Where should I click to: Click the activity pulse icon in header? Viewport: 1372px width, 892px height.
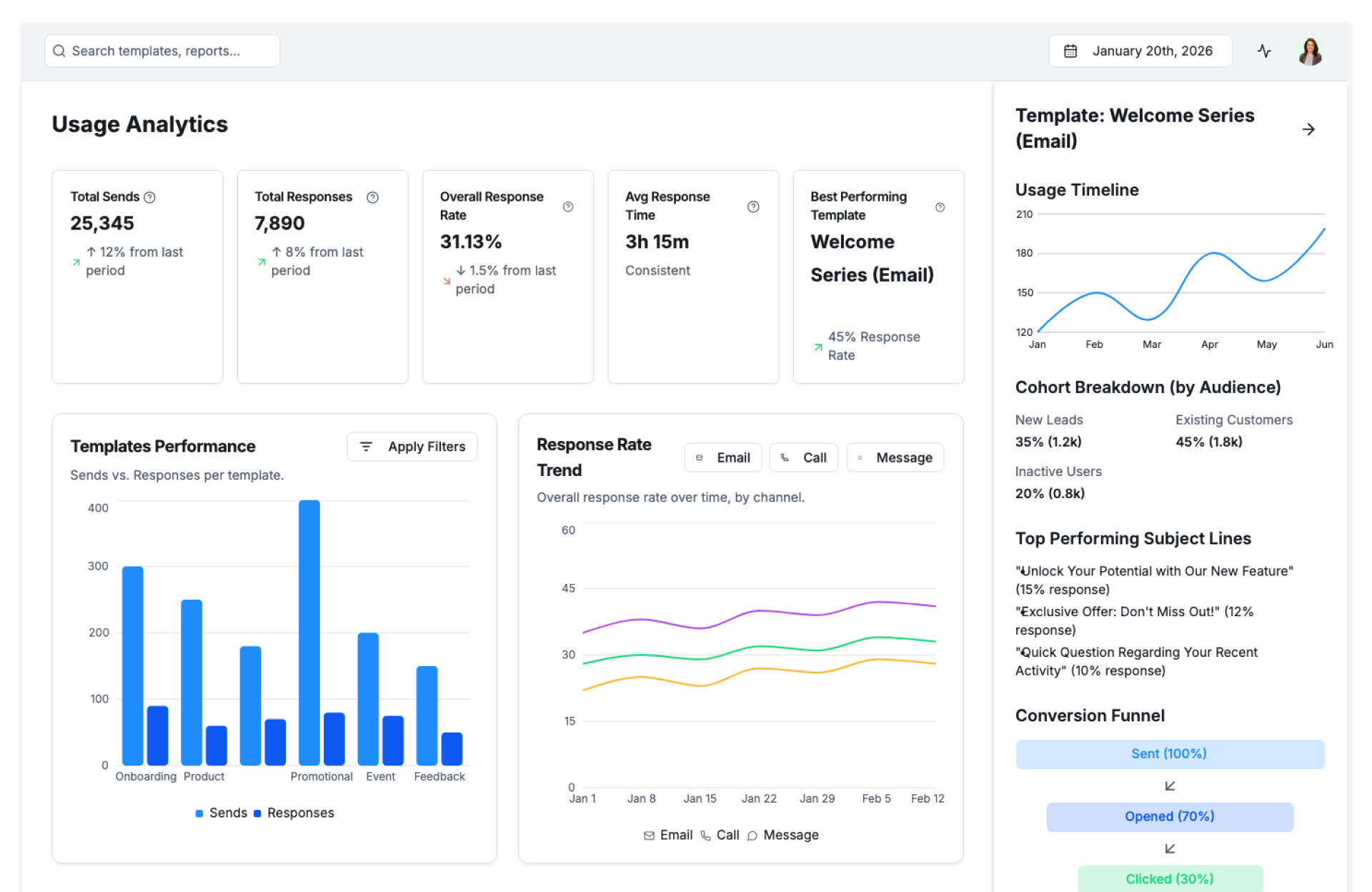coord(1264,51)
